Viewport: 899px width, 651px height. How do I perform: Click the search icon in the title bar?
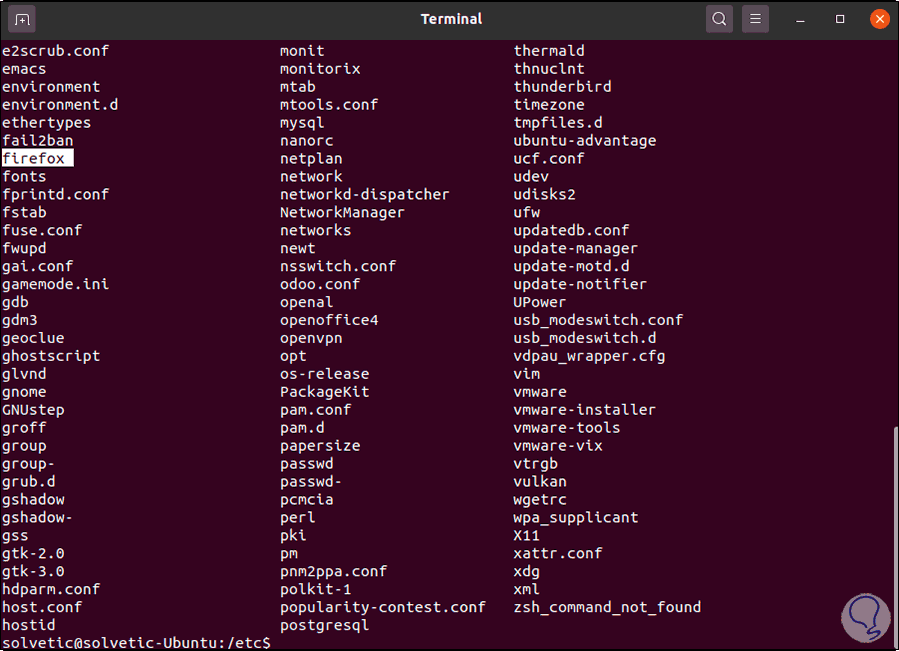click(719, 19)
